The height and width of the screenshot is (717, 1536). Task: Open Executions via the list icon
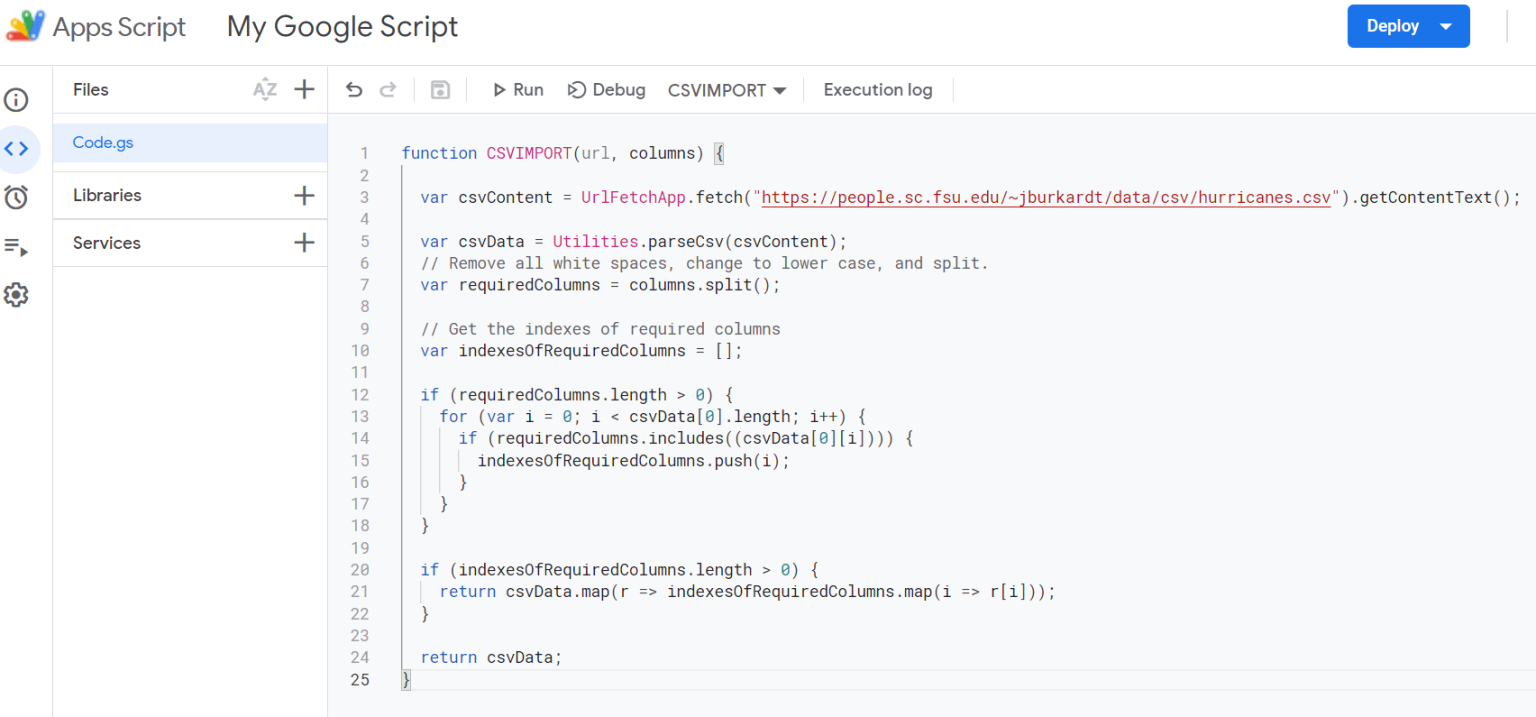coord(18,246)
